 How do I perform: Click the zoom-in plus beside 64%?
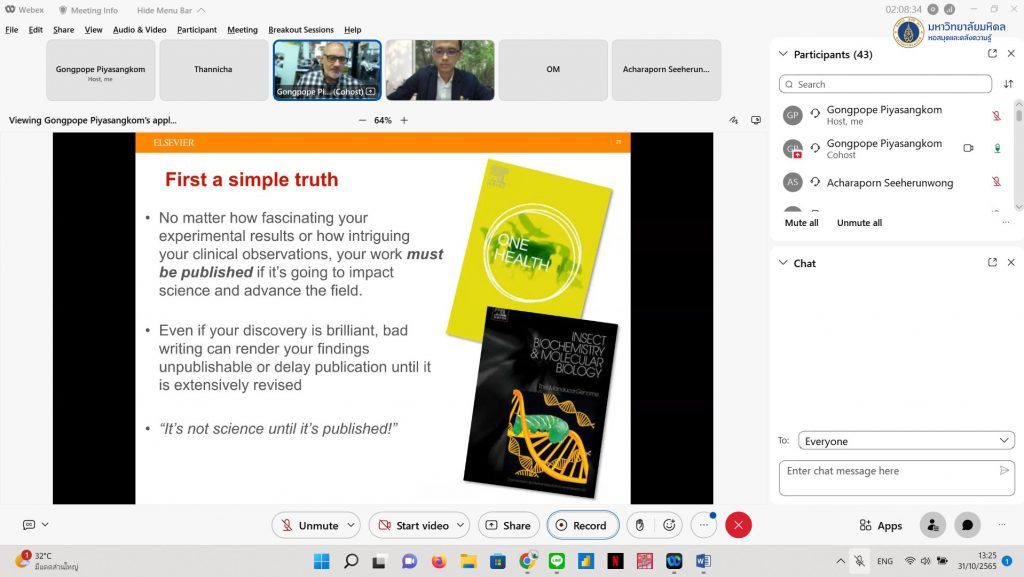pos(404,120)
